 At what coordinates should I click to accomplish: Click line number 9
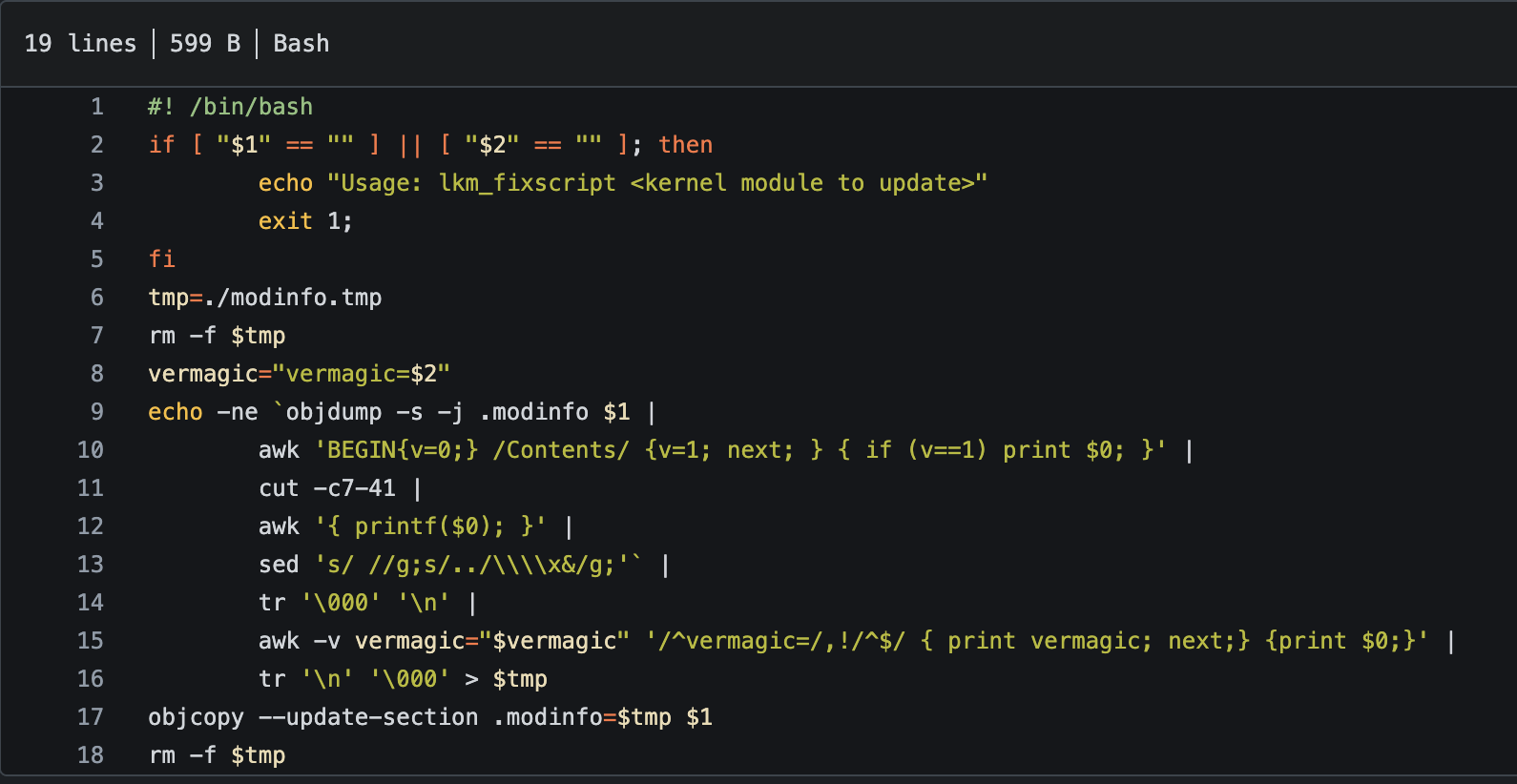tap(97, 412)
